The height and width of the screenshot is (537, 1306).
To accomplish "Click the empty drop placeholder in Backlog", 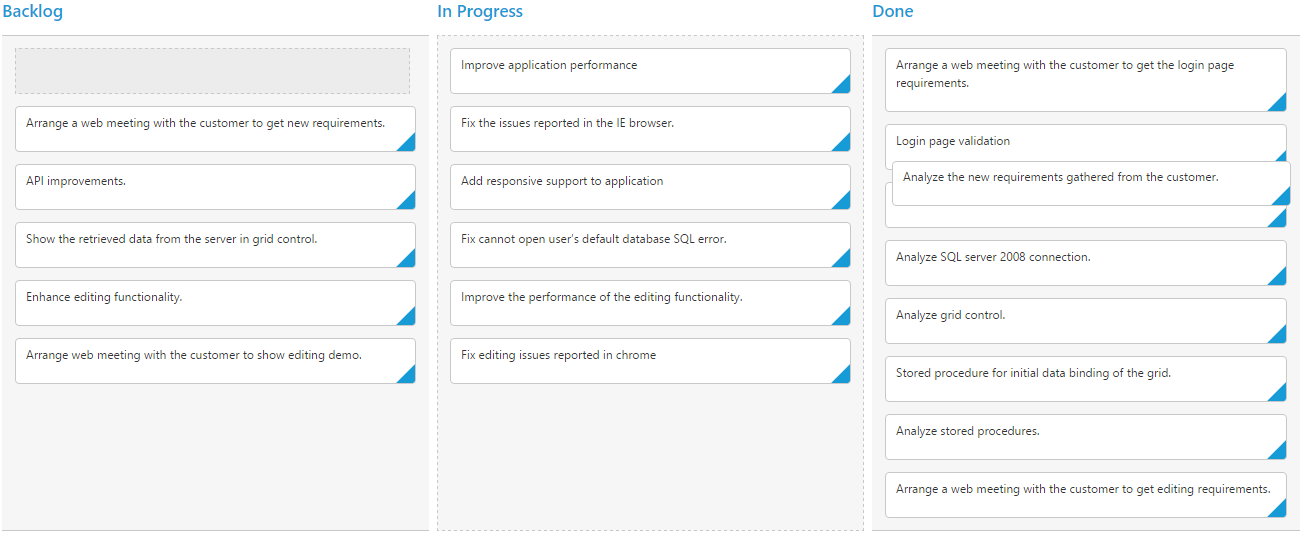I will [x=212, y=71].
